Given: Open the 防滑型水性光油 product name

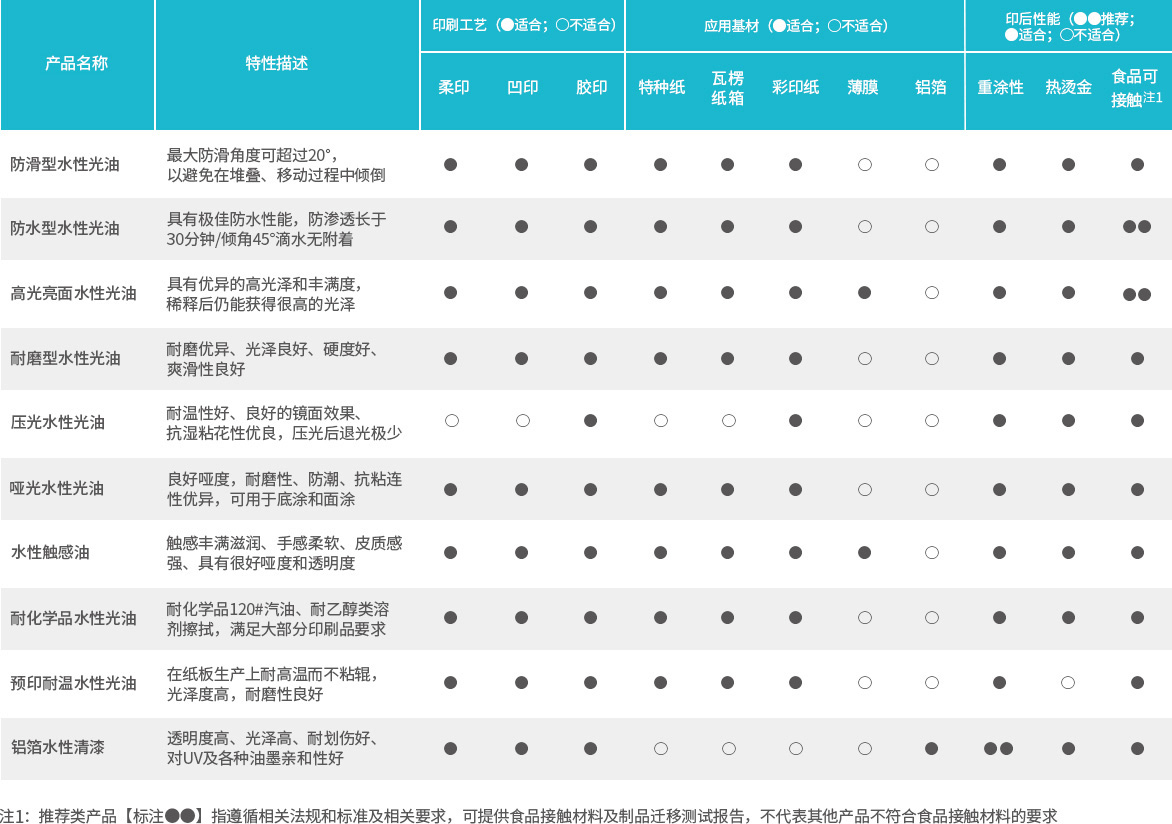Looking at the screenshot, I should 65,164.
